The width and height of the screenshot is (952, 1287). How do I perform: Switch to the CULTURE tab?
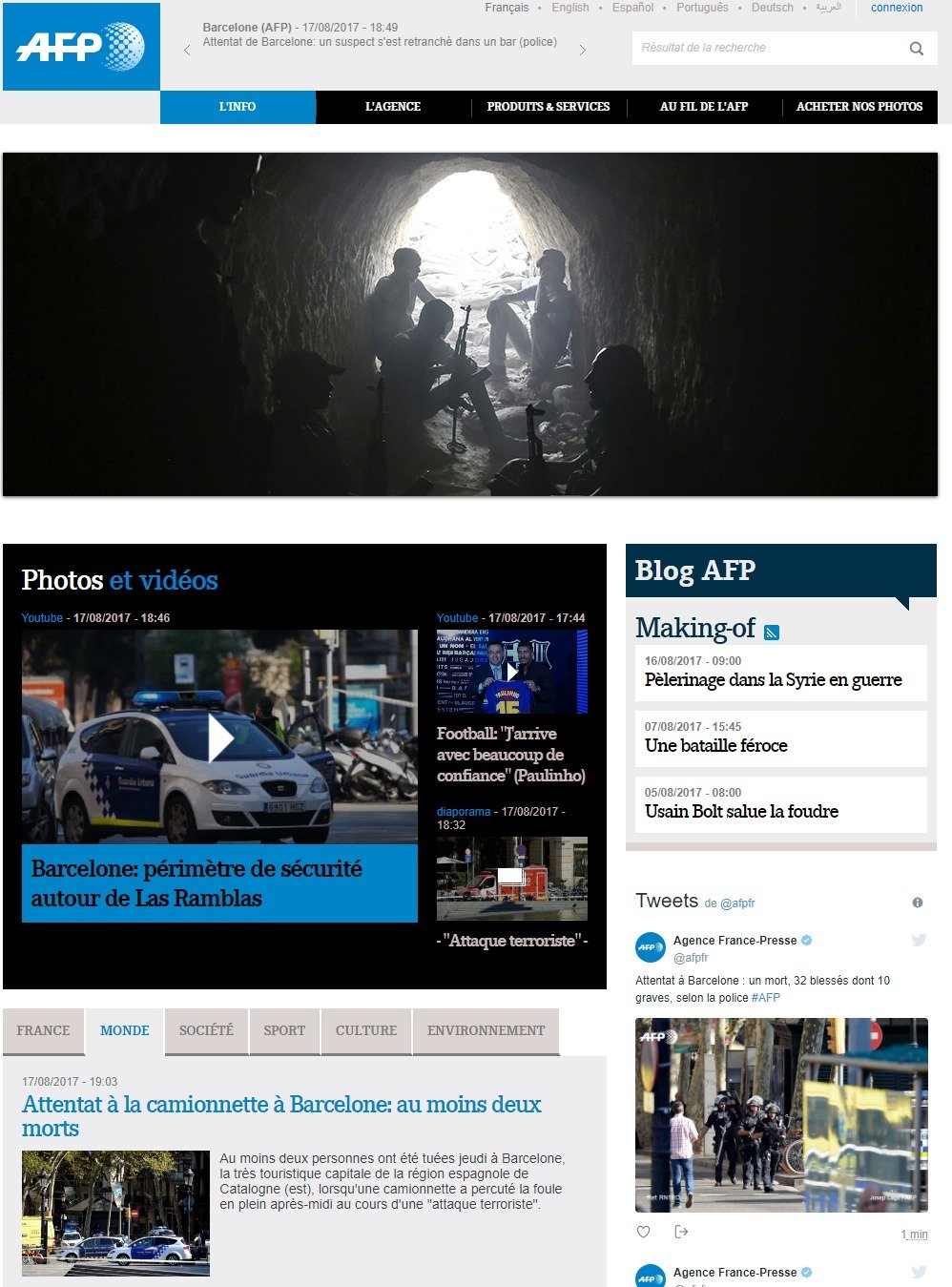[x=366, y=1031]
